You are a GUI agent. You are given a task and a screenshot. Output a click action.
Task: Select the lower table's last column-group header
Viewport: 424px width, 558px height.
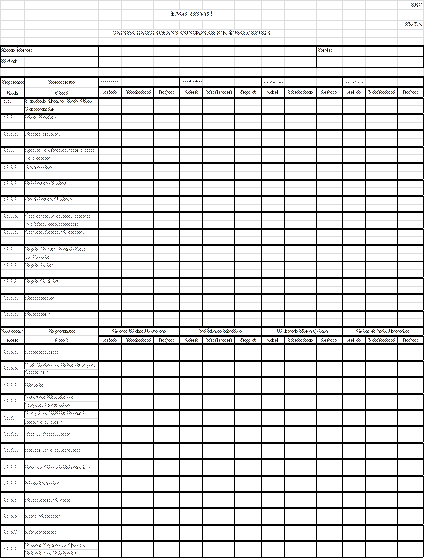click(x=383, y=331)
